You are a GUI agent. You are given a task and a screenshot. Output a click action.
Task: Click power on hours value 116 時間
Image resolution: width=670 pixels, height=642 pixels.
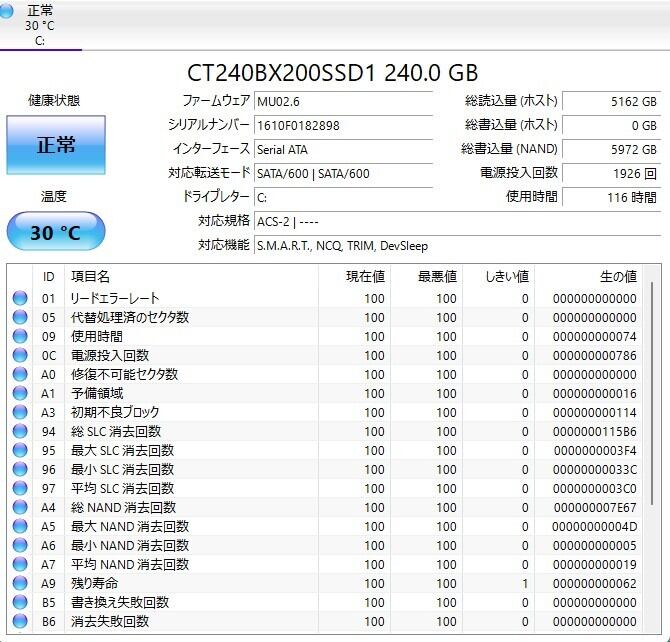click(x=611, y=197)
